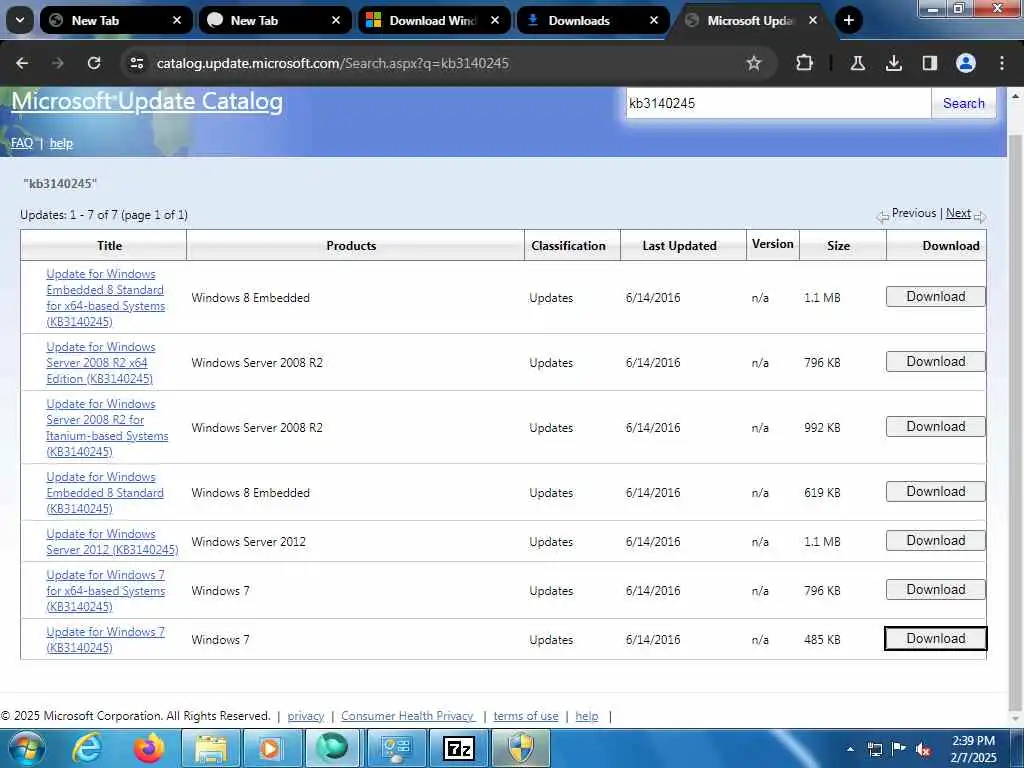Image resolution: width=1024 pixels, height=768 pixels.
Task: Open Consumer Health Privacy link
Action: pyautogui.click(x=408, y=716)
